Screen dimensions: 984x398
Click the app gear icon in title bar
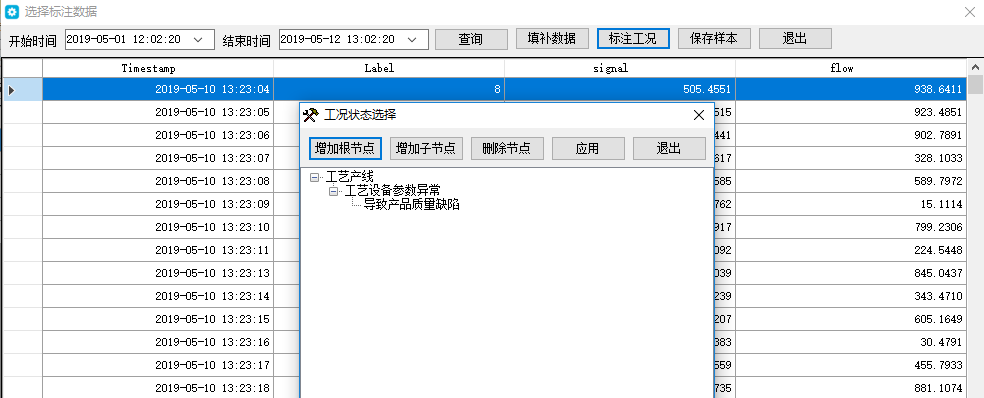(x=11, y=11)
